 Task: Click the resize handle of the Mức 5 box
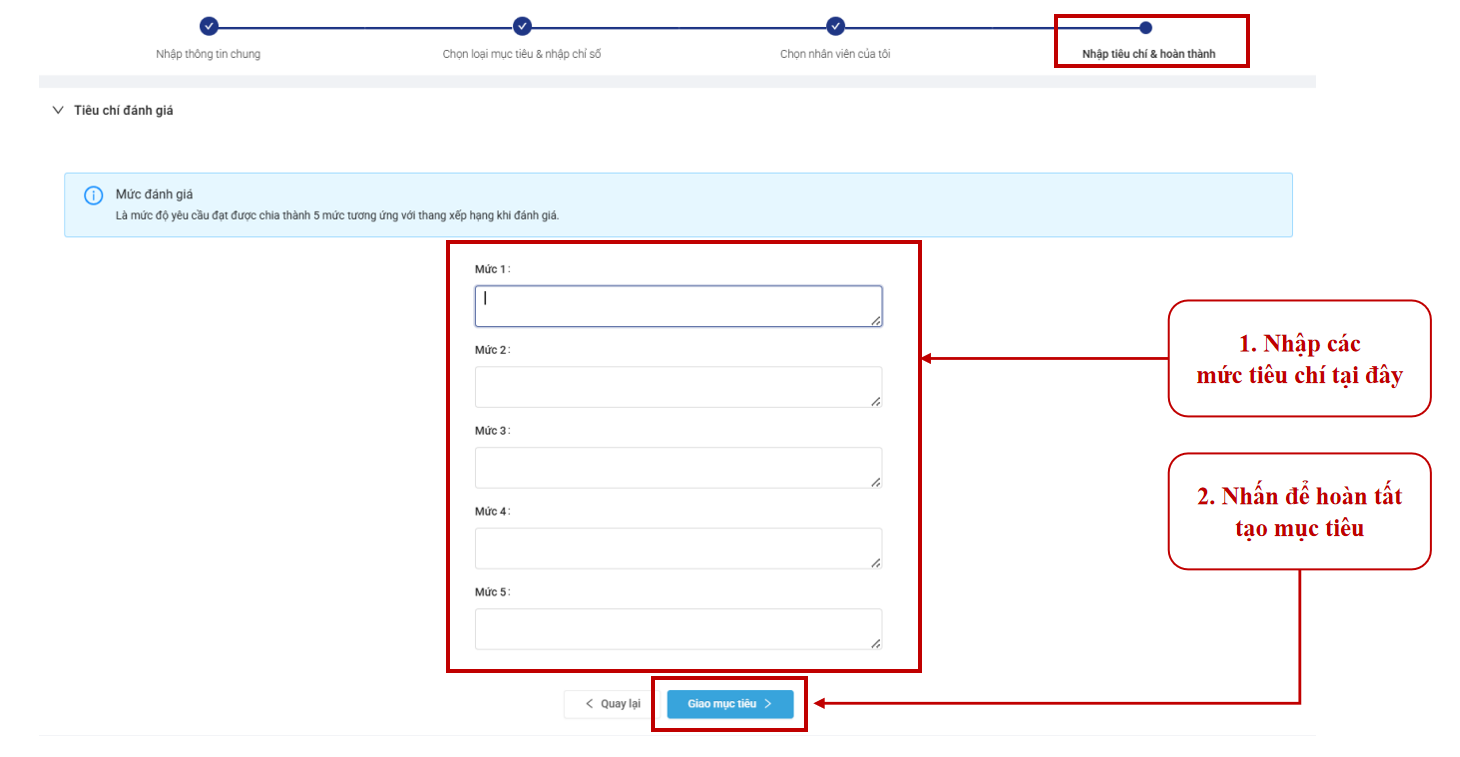[875, 643]
